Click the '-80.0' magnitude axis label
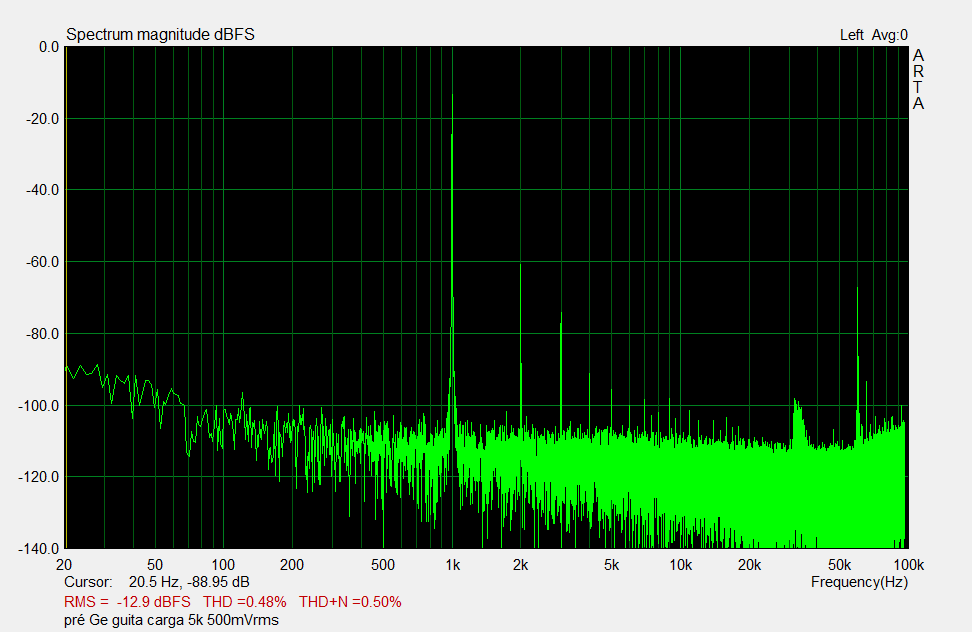 click(42, 334)
